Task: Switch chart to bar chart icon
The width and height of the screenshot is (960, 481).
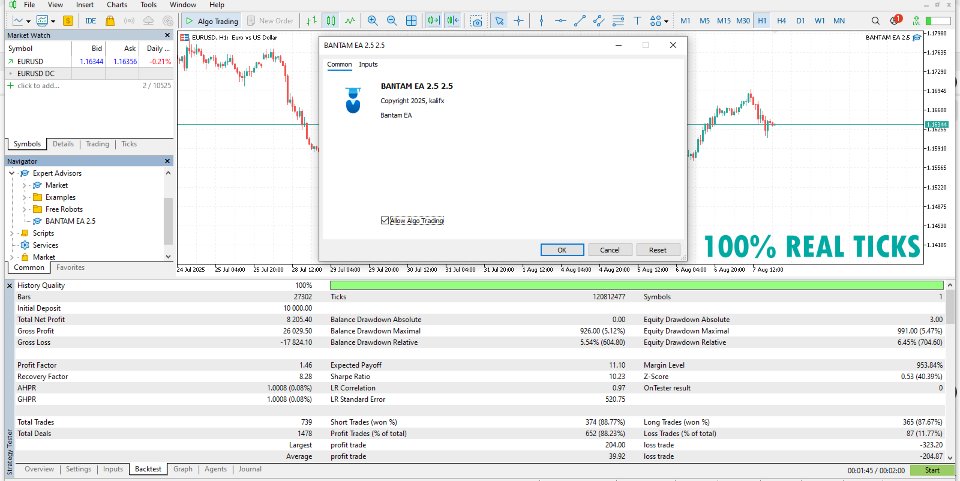Action: [312, 21]
